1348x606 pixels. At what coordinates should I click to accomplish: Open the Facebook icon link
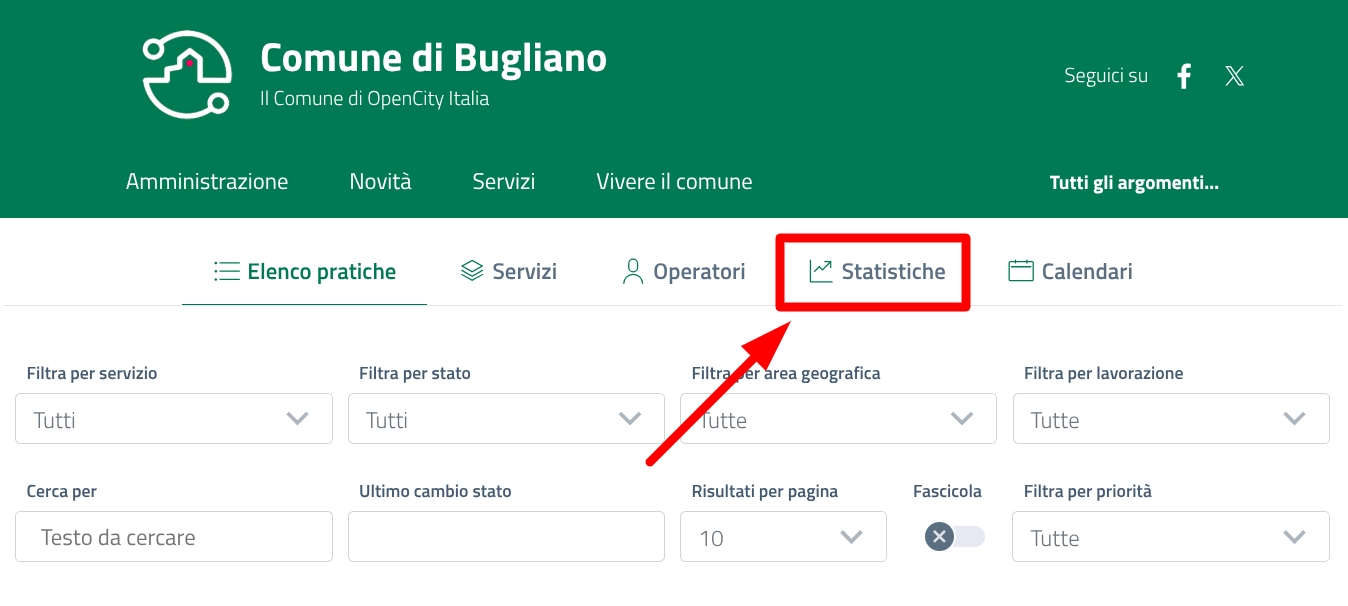(1185, 76)
